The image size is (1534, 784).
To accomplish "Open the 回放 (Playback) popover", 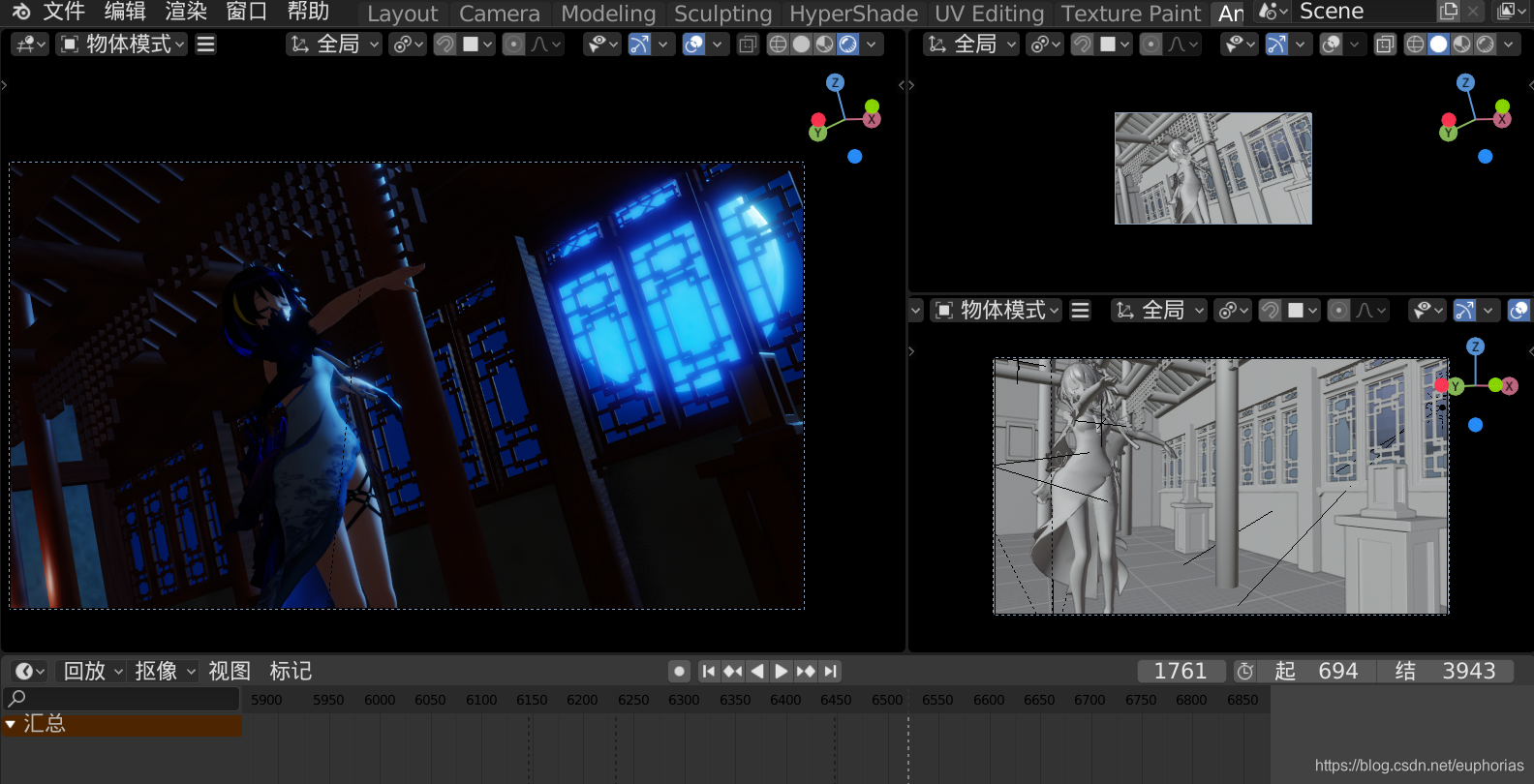I will (x=94, y=671).
